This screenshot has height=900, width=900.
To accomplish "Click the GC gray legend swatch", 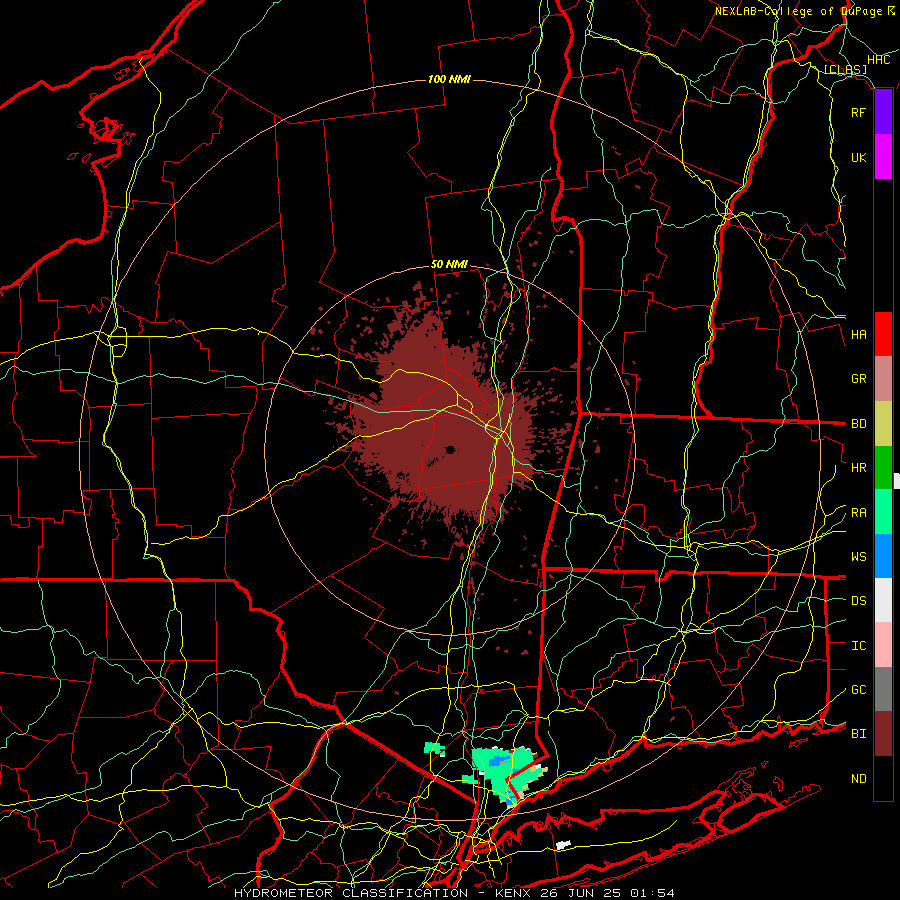I will coord(883,689).
